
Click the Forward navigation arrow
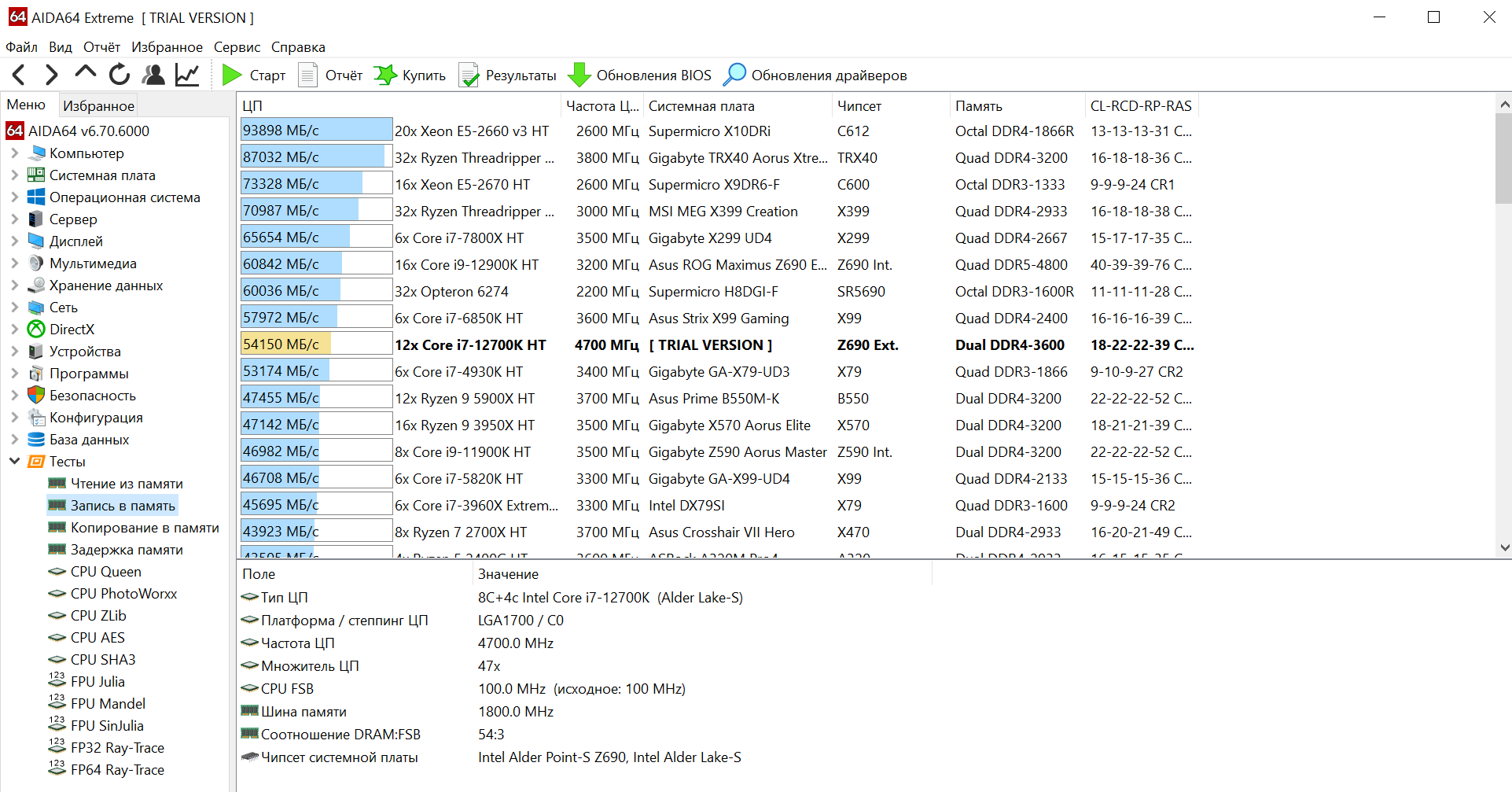(x=52, y=75)
